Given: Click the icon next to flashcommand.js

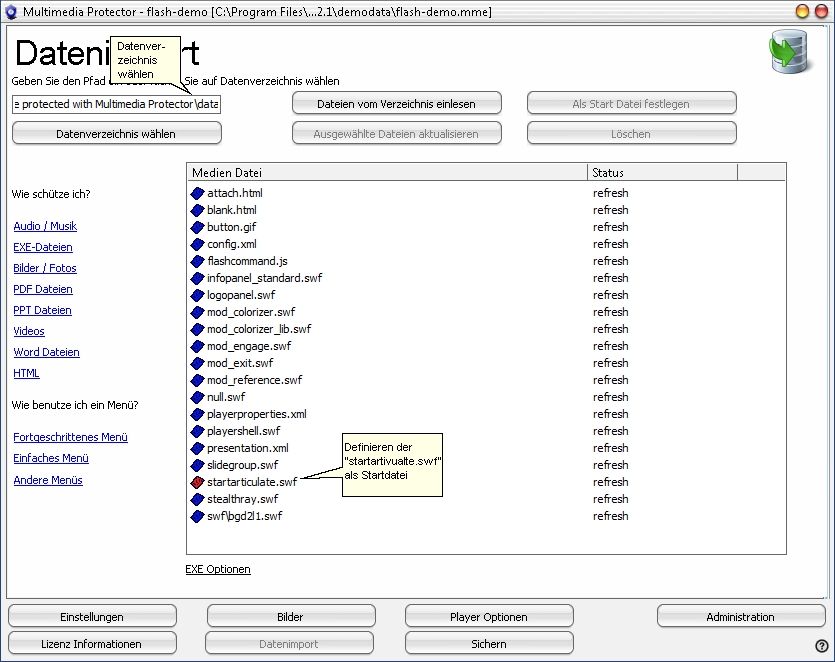Looking at the screenshot, I should pos(197,261).
